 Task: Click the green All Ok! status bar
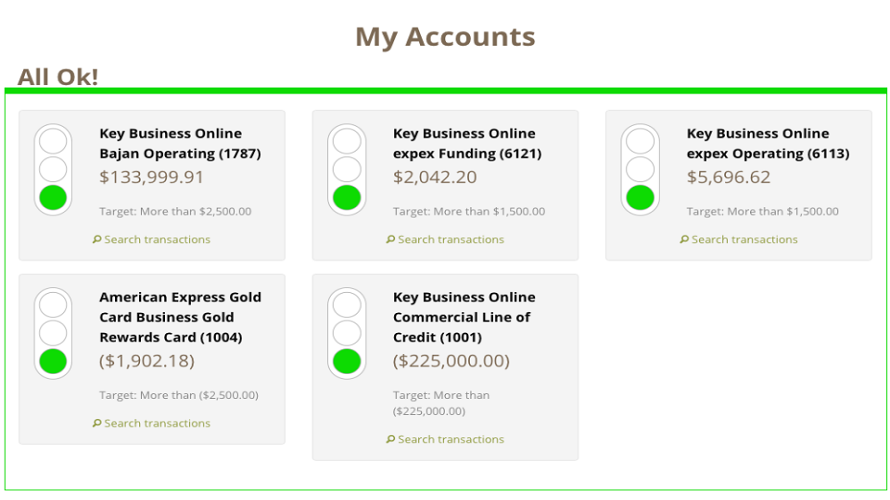click(x=445, y=91)
